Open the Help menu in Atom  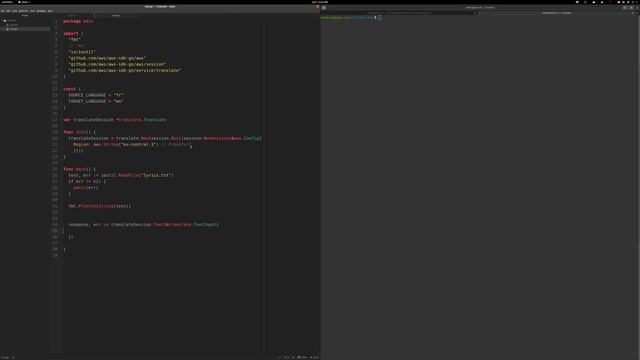[50, 11]
